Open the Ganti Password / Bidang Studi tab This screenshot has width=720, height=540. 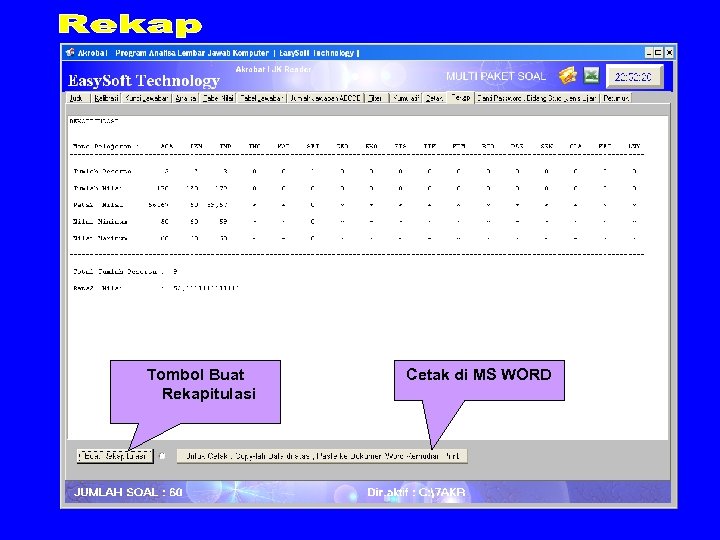click(x=537, y=98)
